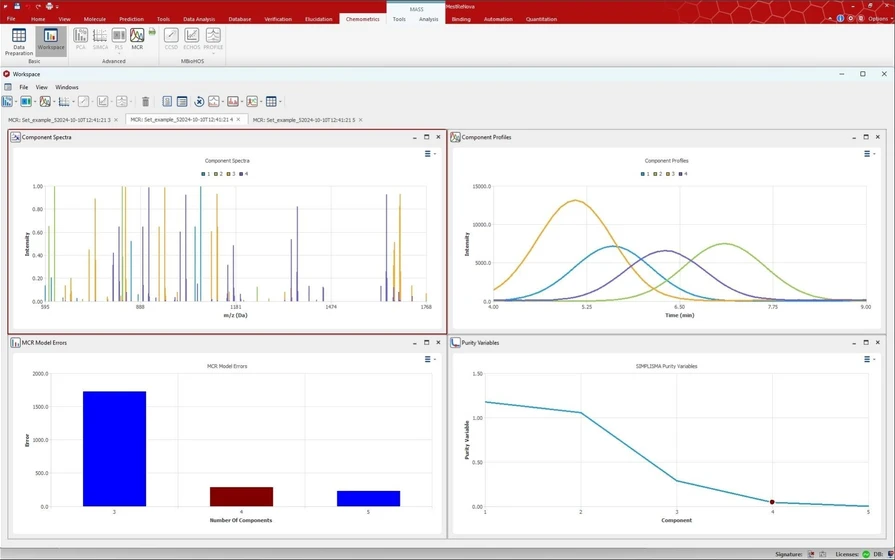Image resolution: width=895 pixels, height=560 pixels.
Task: Expand dropdown arrow beside first Workspace toolbar icon
Action: click(x=15, y=102)
